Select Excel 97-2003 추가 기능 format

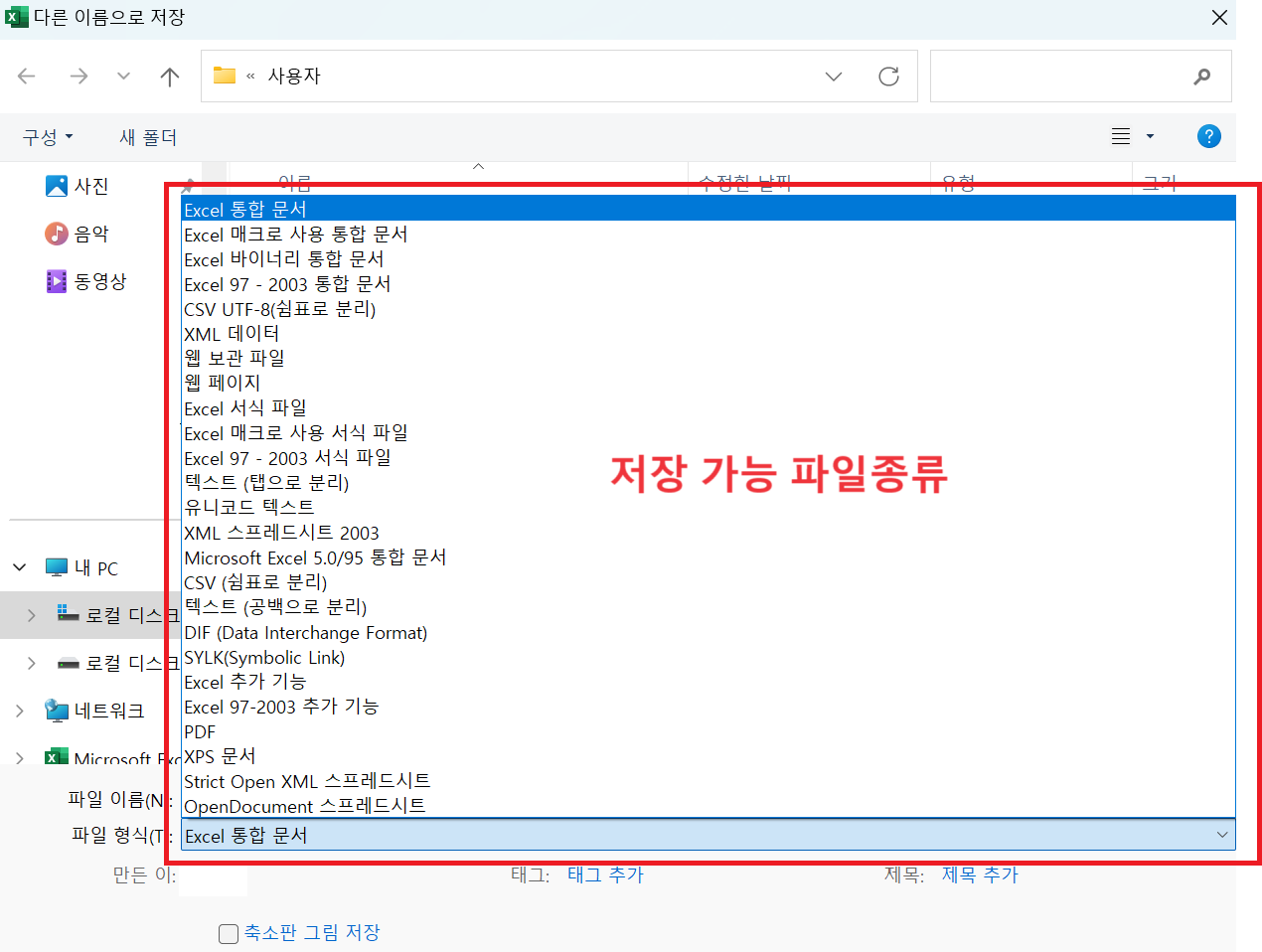tap(709, 707)
